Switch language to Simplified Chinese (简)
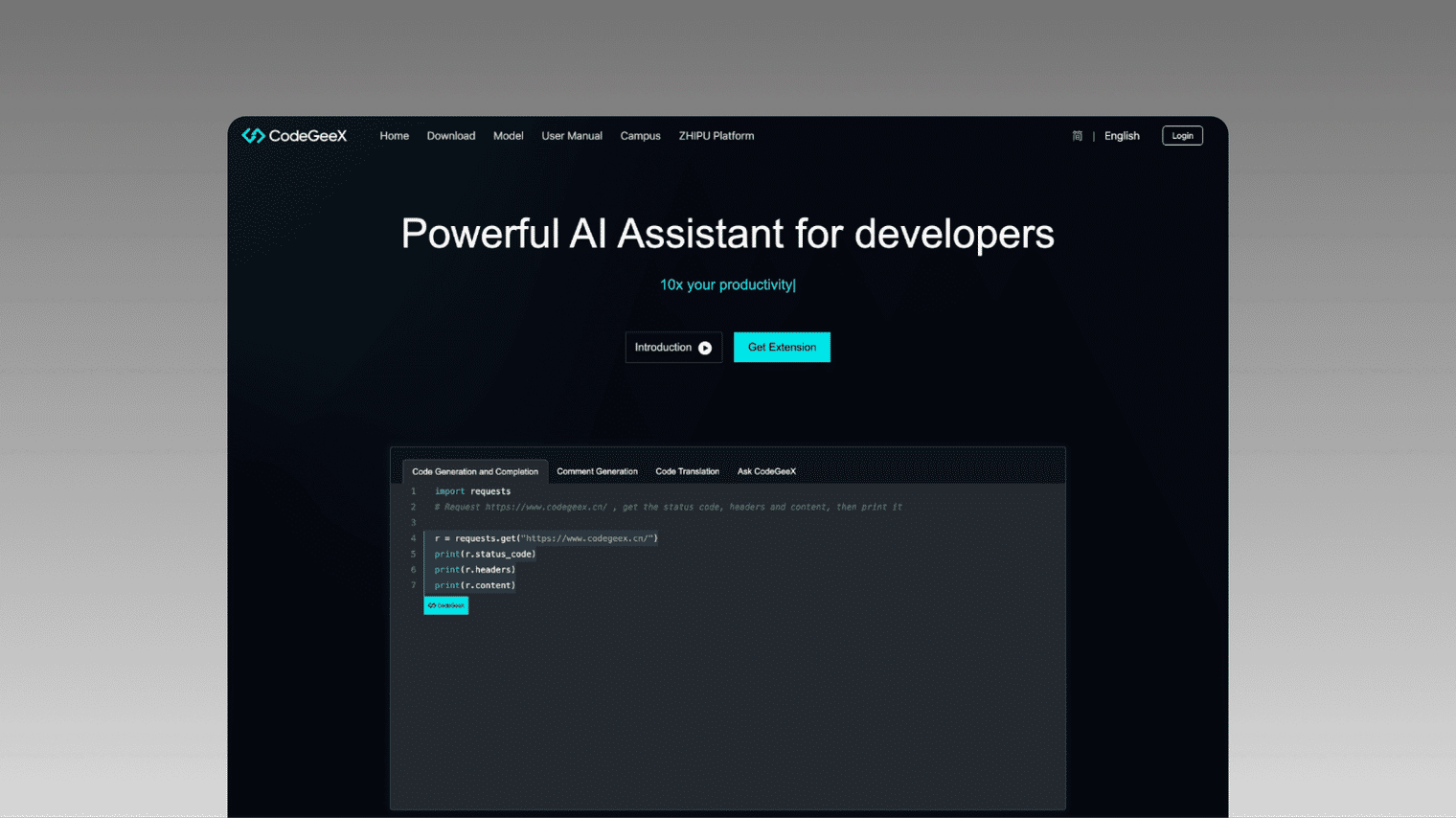1456x818 pixels. point(1078,136)
